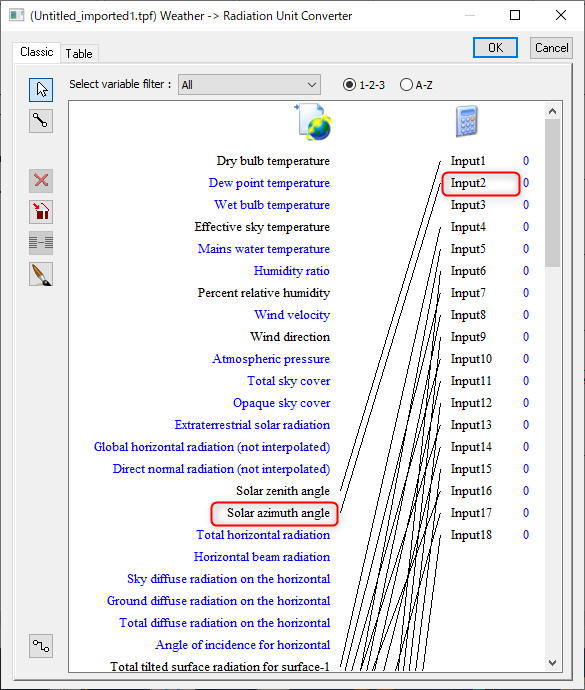Select Total tilted surface radiation for surface-1
The width and height of the screenshot is (585, 690).
220,667
